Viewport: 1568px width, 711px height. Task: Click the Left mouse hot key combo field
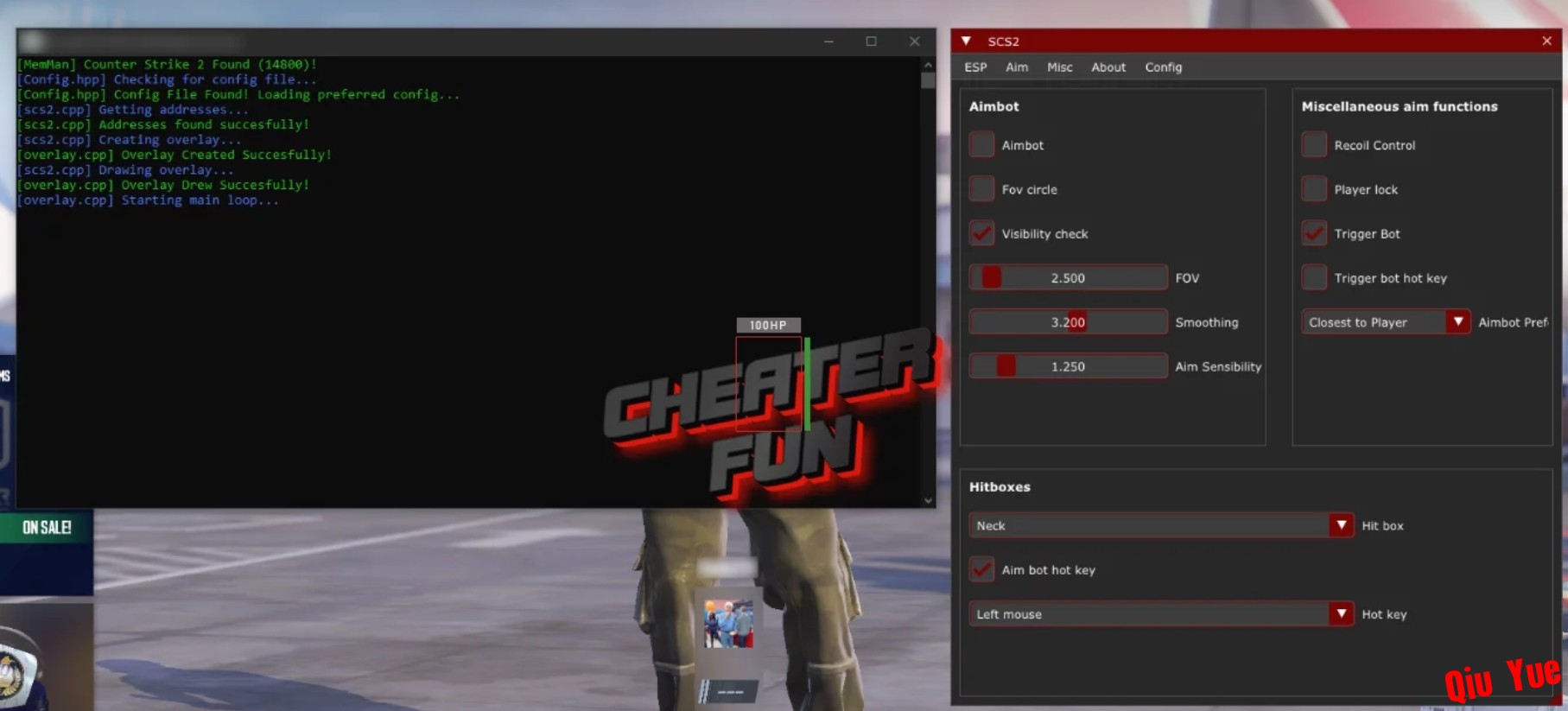[x=1161, y=613]
